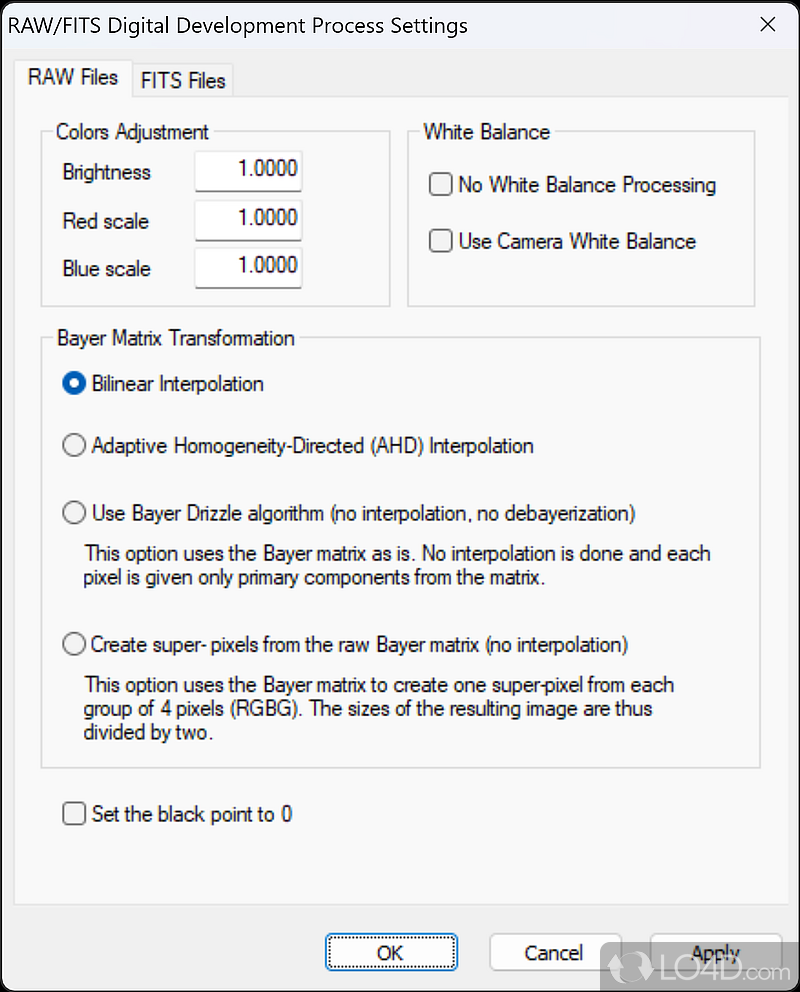
Task: Choose Adaptive Homogeneity-Directed (AHD) Interpolation
Action: (75, 446)
